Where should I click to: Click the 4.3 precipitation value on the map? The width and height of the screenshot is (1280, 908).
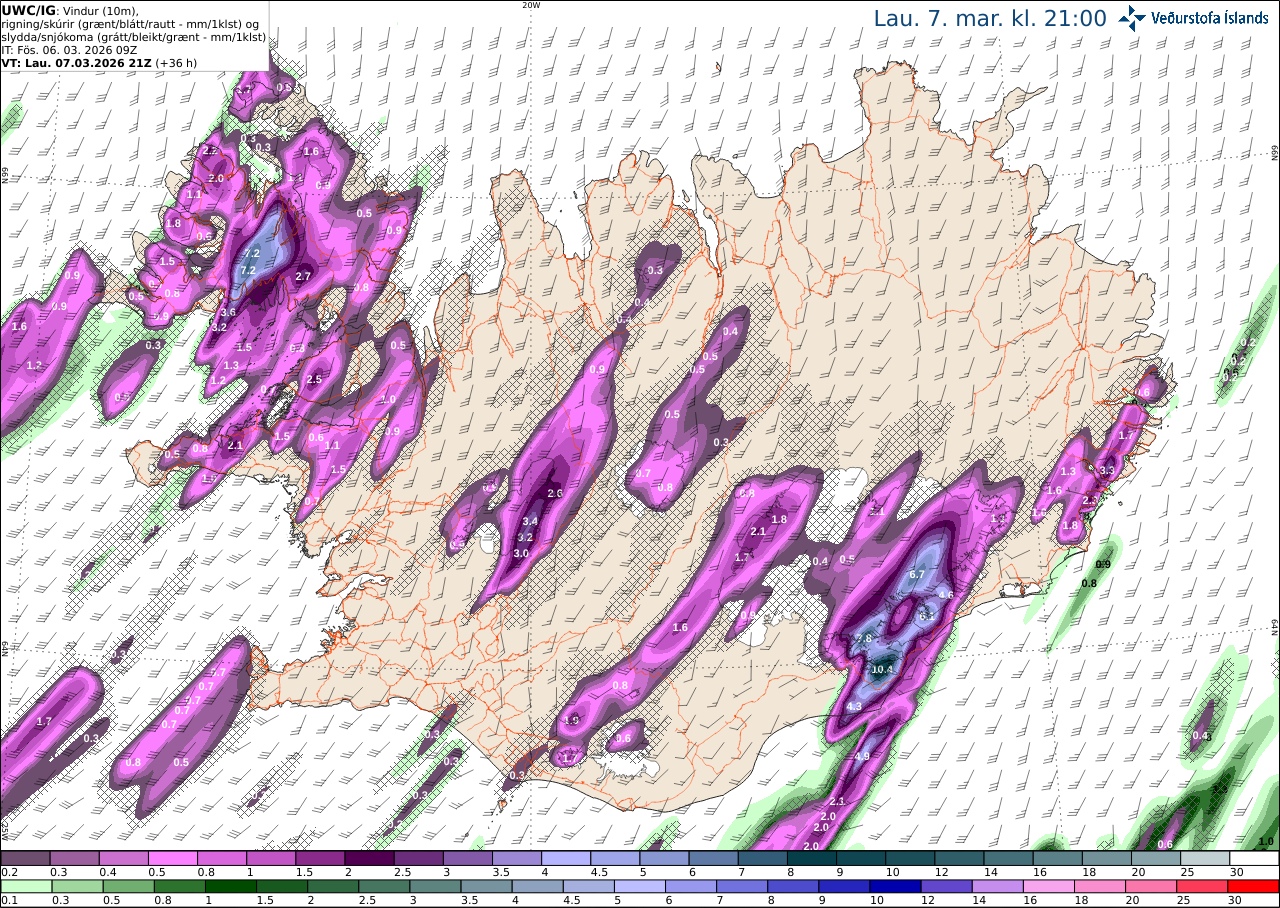pyautogui.click(x=854, y=706)
